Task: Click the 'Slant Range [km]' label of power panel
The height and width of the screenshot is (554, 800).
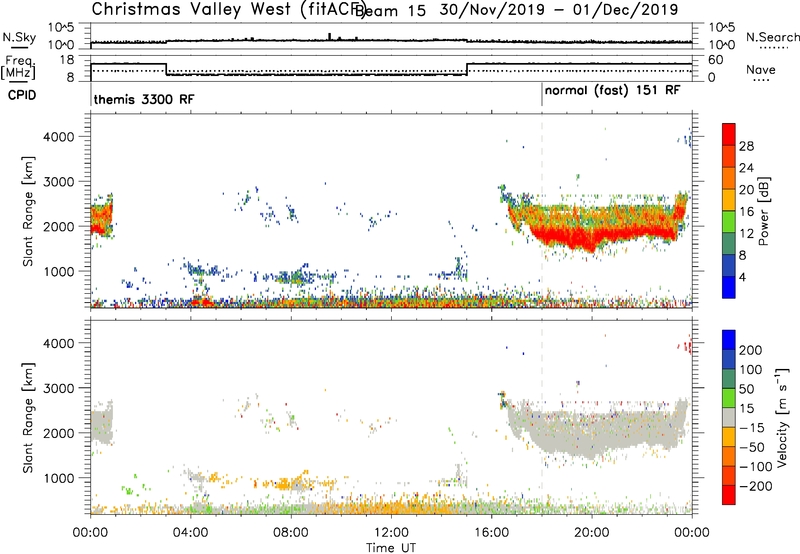Action: pyautogui.click(x=28, y=211)
